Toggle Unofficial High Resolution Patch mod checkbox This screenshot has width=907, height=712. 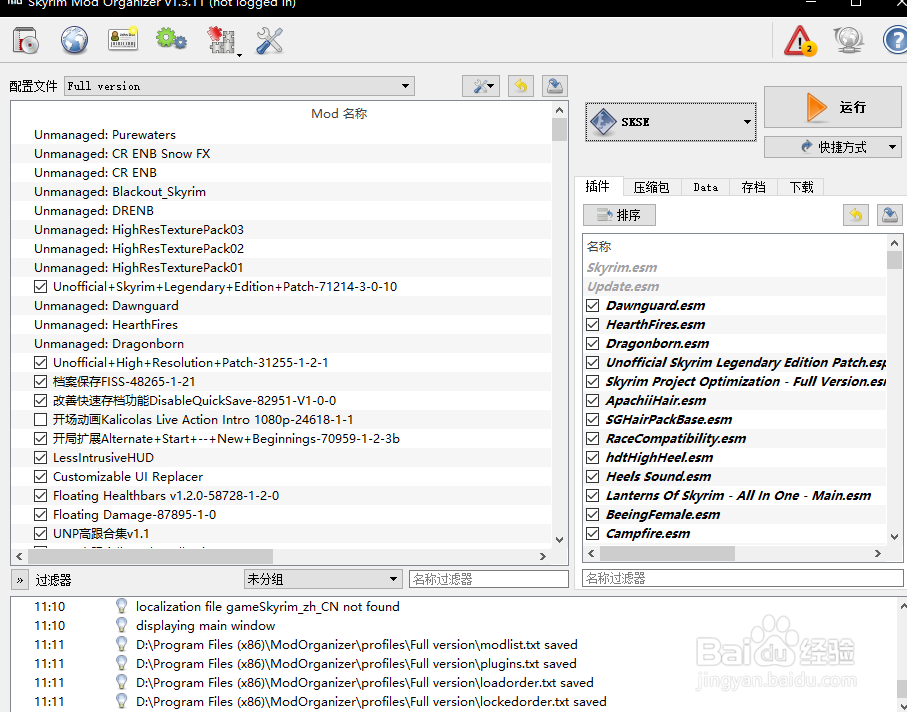[40, 363]
